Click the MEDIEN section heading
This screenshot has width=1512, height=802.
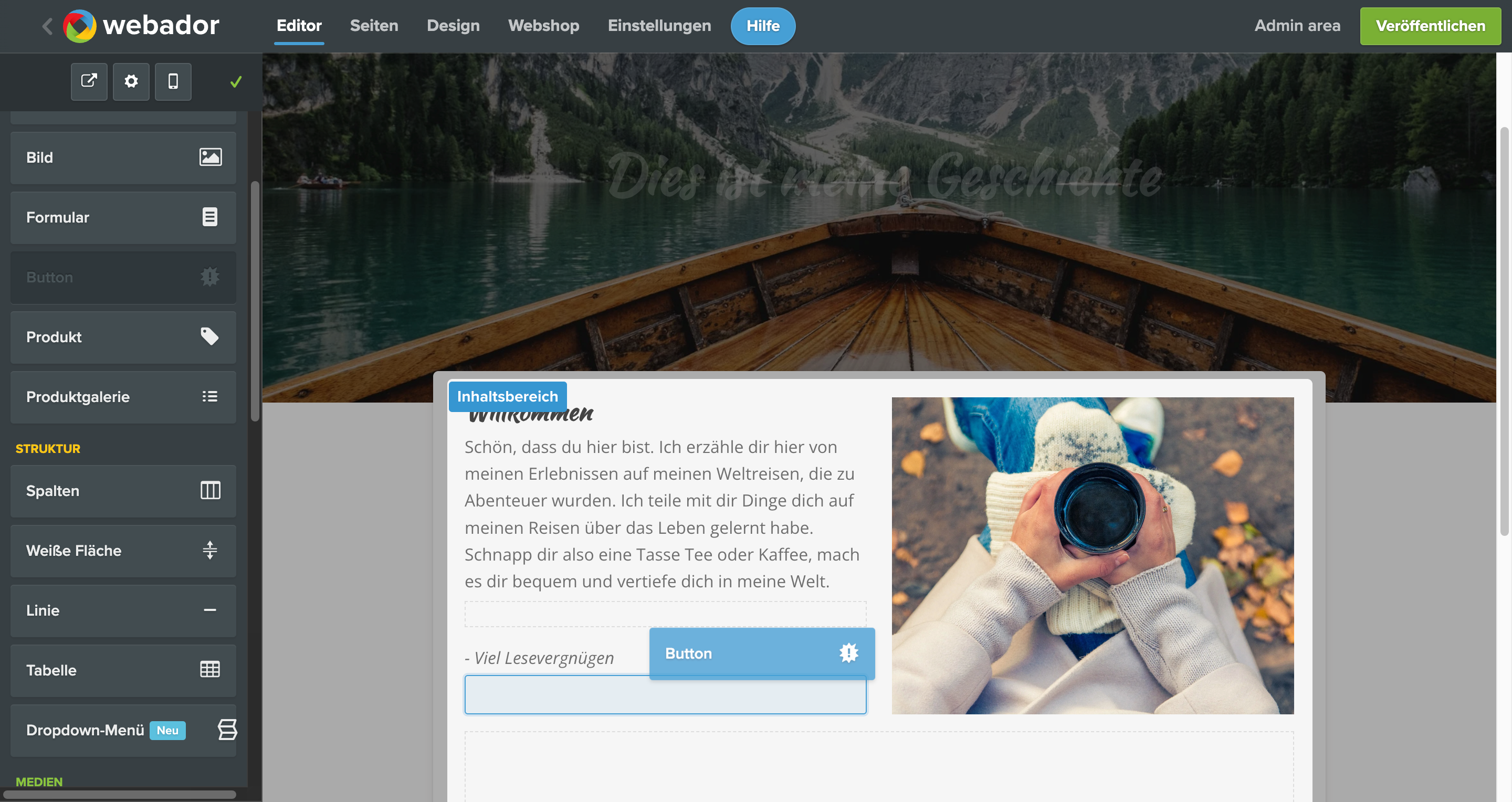click(x=39, y=782)
